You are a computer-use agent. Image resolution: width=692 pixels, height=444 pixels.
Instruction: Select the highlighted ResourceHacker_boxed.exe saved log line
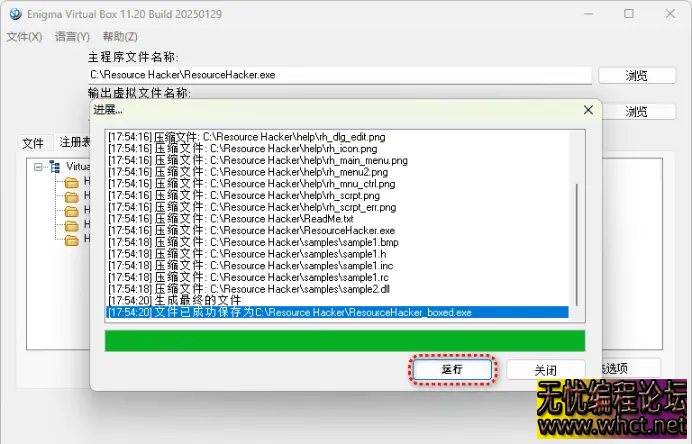tap(338, 312)
